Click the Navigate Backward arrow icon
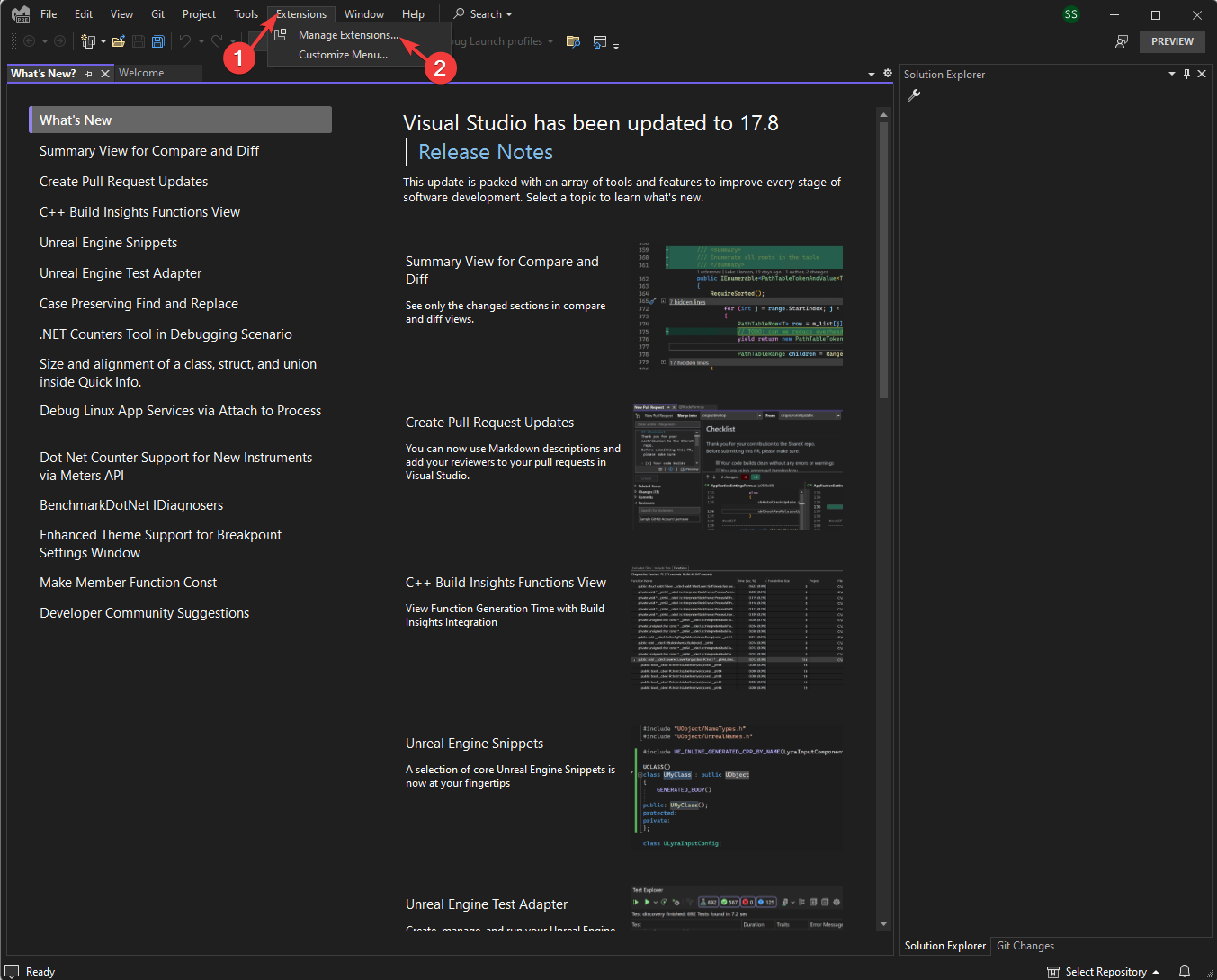Image resolution: width=1217 pixels, height=980 pixels. coord(30,40)
